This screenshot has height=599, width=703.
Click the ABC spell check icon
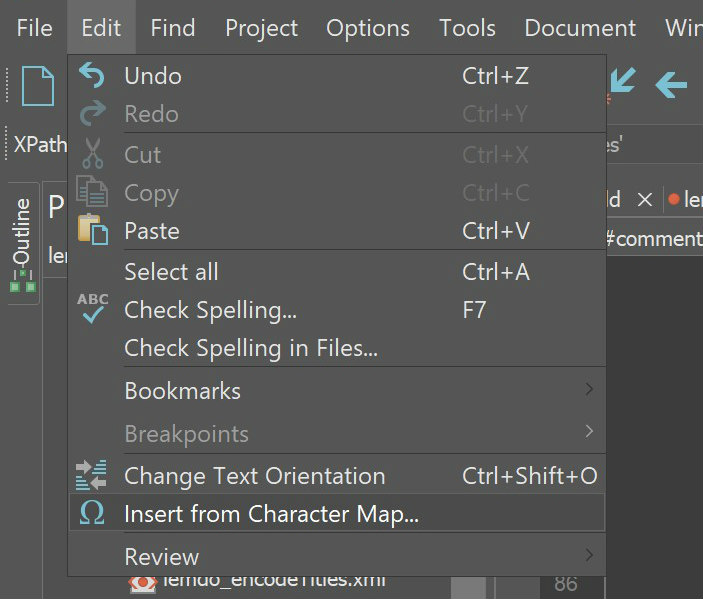pos(93,308)
